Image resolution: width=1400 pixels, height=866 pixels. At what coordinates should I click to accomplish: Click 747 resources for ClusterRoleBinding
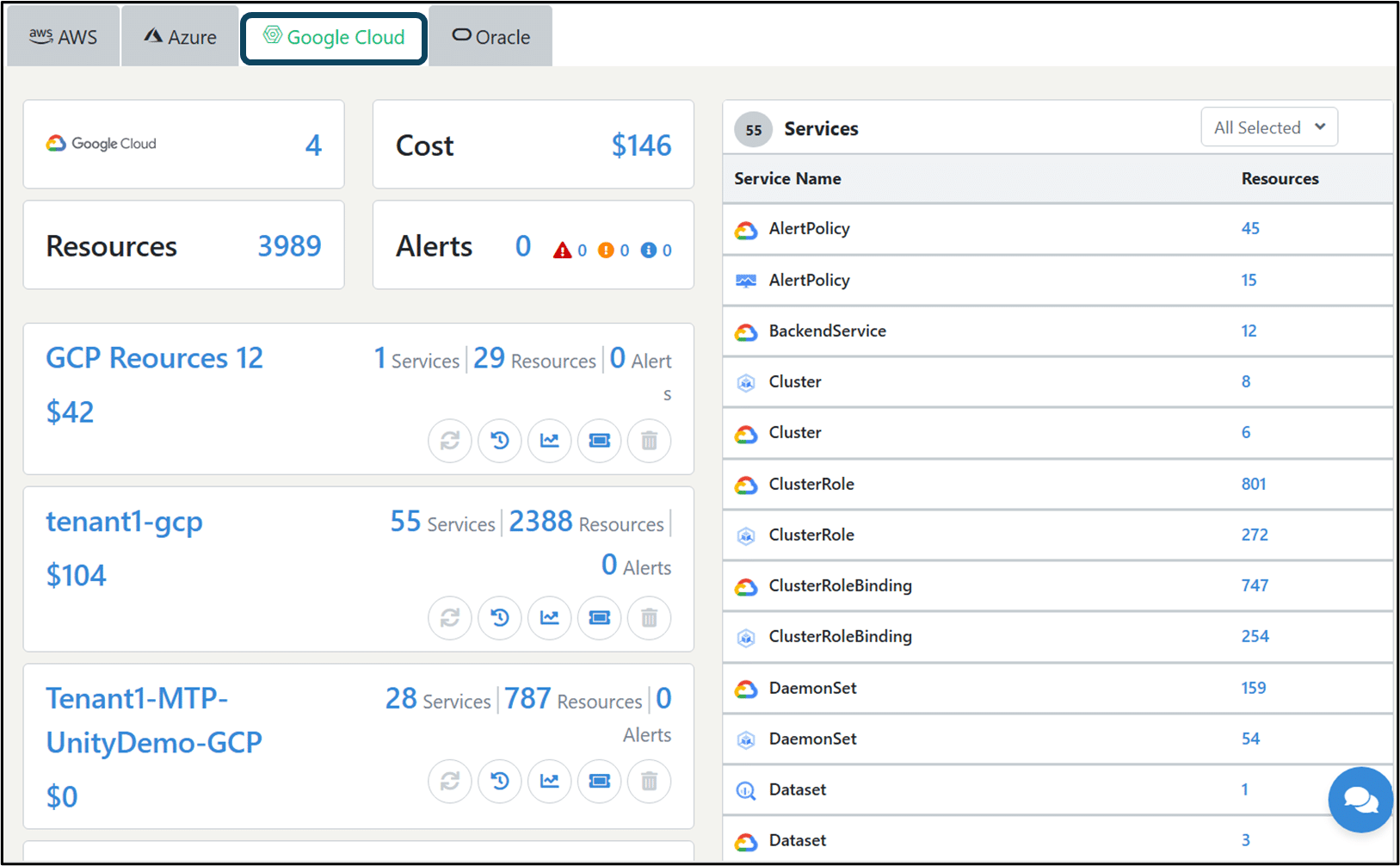[1255, 585]
